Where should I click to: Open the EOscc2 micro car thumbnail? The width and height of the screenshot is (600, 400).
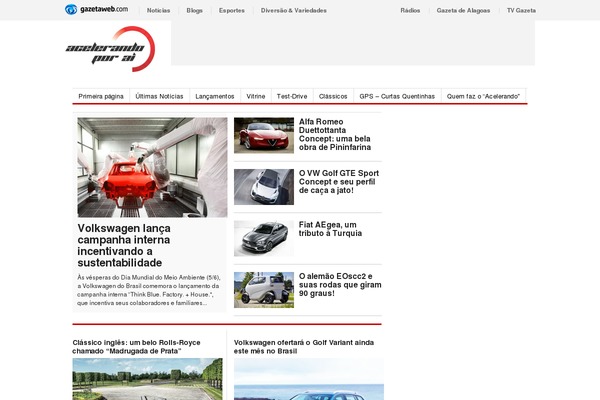pyautogui.click(x=264, y=290)
